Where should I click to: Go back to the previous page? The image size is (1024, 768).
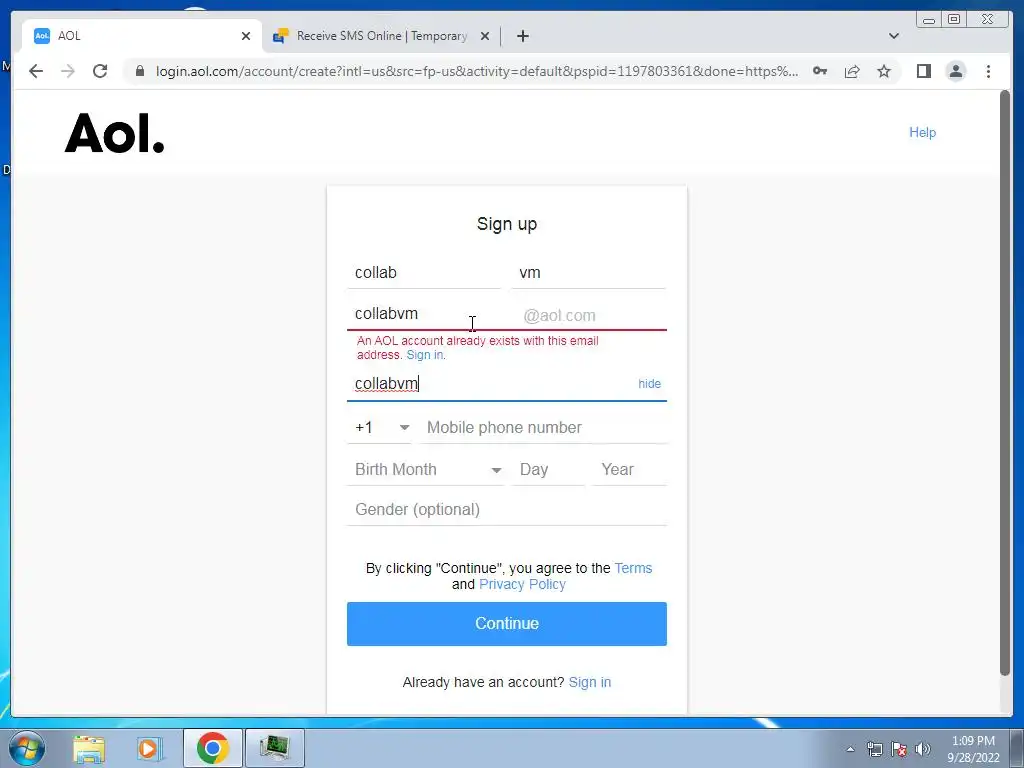(36, 71)
